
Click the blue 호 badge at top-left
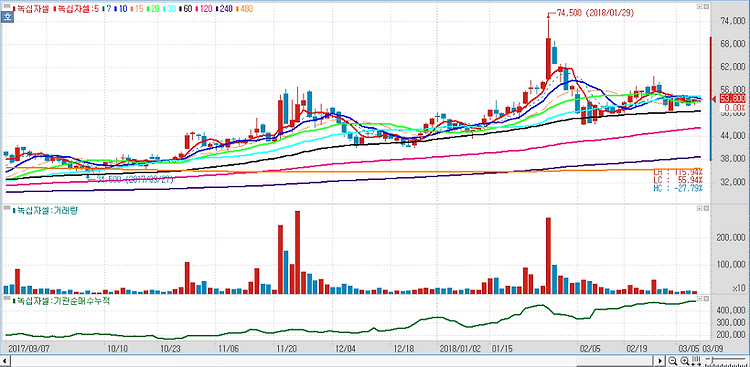point(7,17)
